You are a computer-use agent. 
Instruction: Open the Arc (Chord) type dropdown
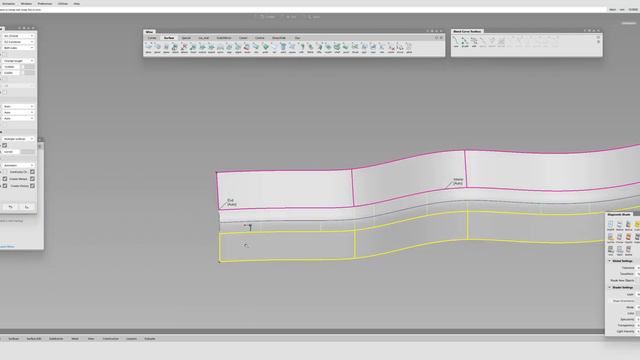(18, 36)
